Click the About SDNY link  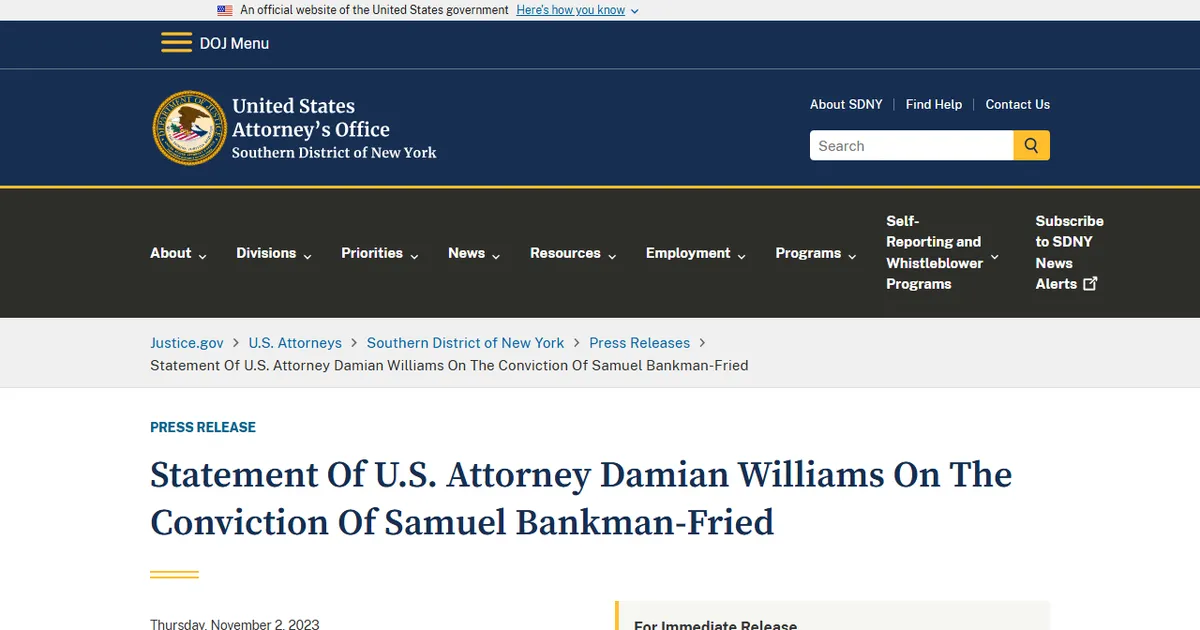click(x=846, y=104)
